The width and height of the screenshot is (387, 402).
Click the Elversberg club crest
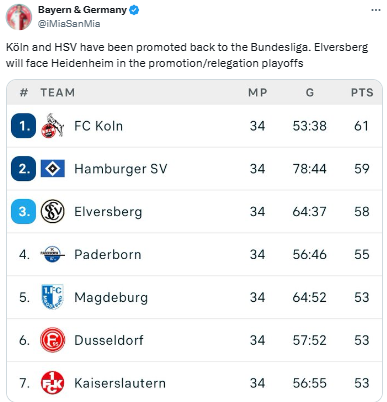(53, 211)
